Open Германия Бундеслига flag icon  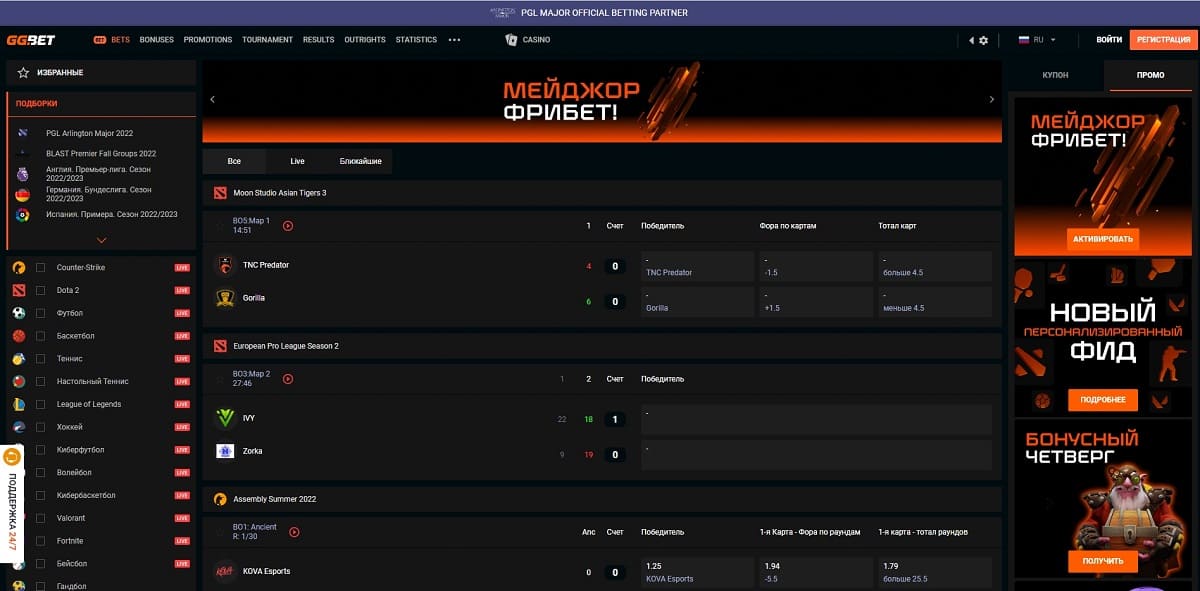pyautogui.click(x=23, y=194)
